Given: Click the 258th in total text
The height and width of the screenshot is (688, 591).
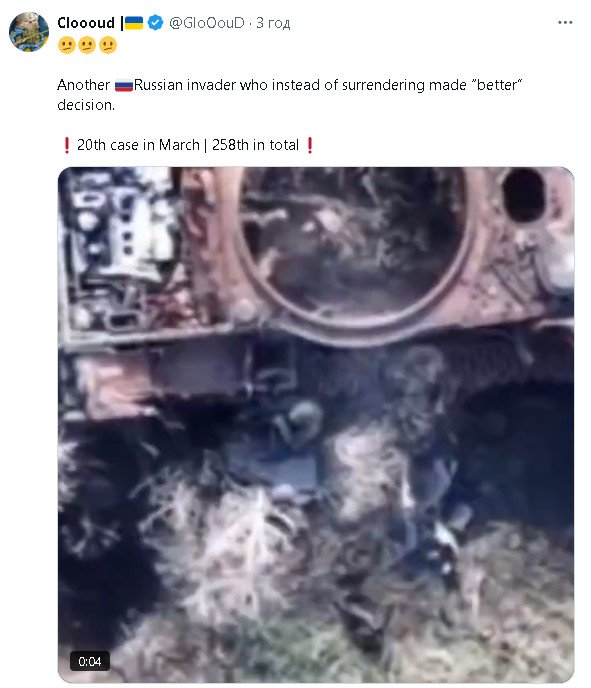Looking at the screenshot, I should tap(255, 145).
